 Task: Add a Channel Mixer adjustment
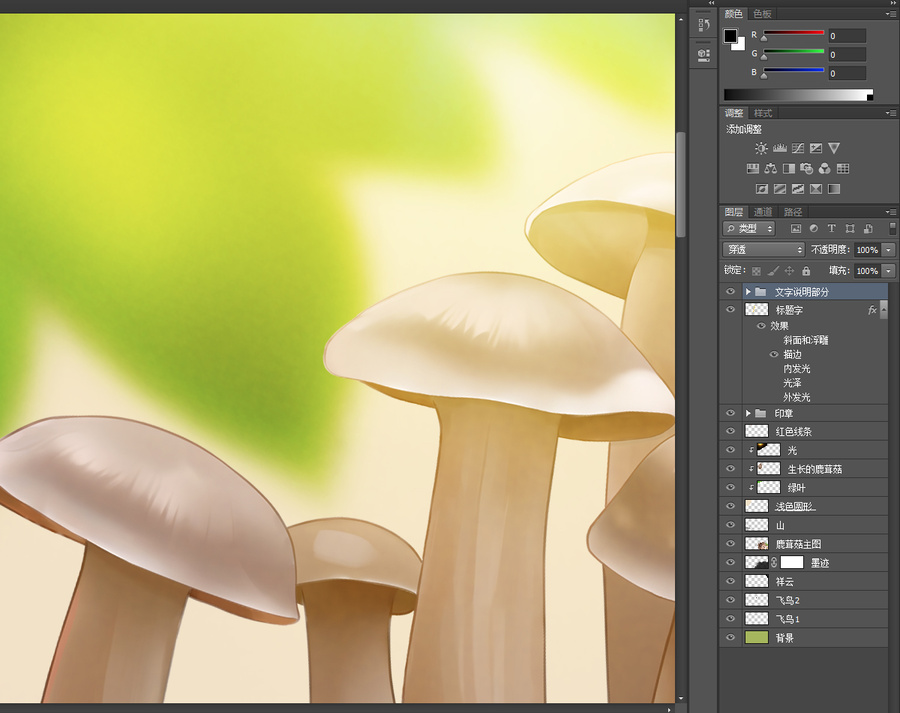825,169
